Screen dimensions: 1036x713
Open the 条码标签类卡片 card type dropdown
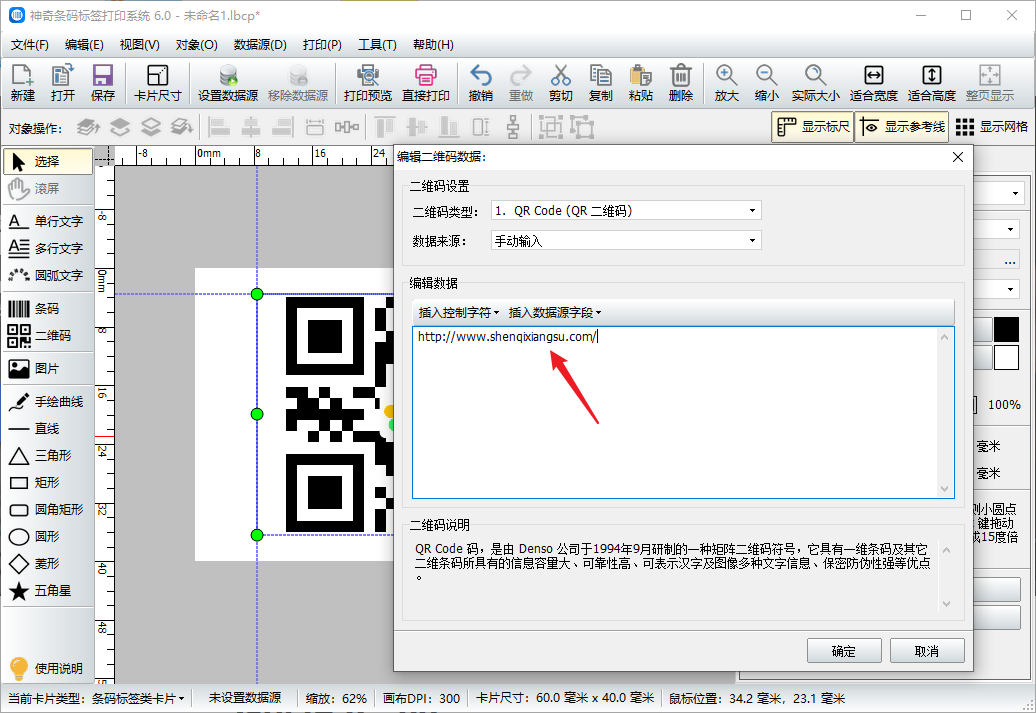pyautogui.click(x=139, y=698)
